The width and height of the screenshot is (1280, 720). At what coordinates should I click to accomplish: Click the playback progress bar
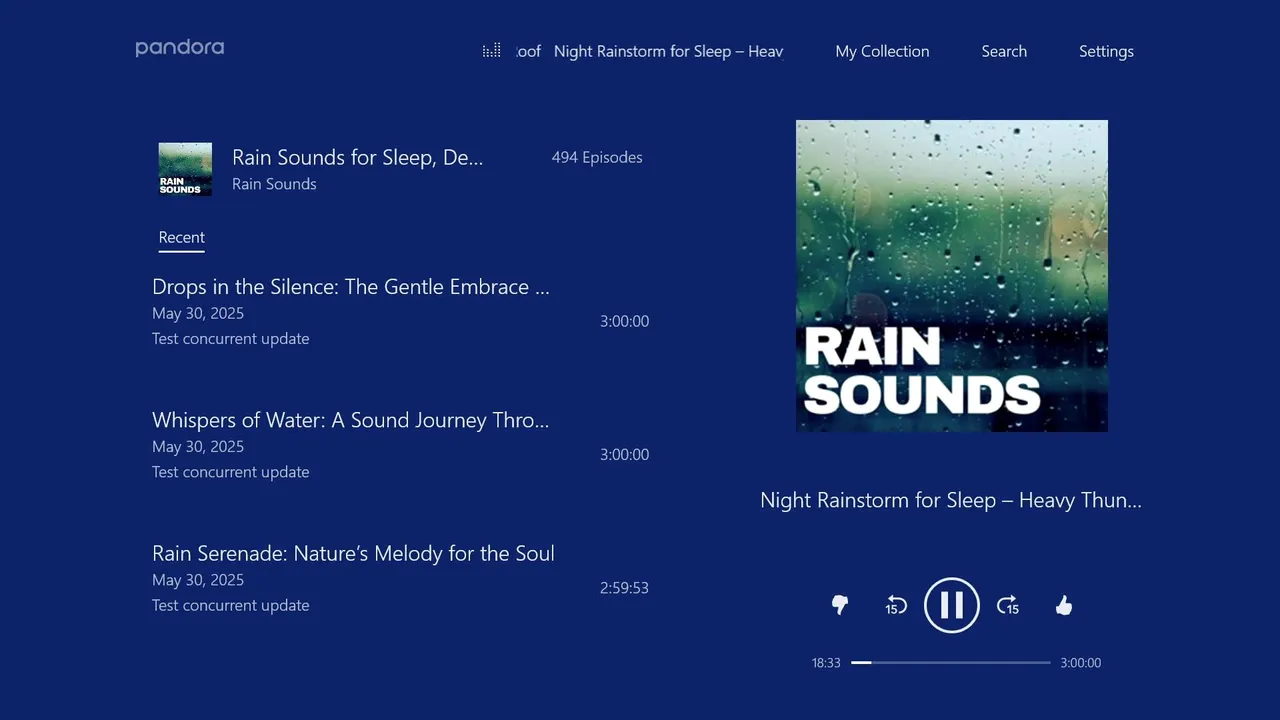951,662
